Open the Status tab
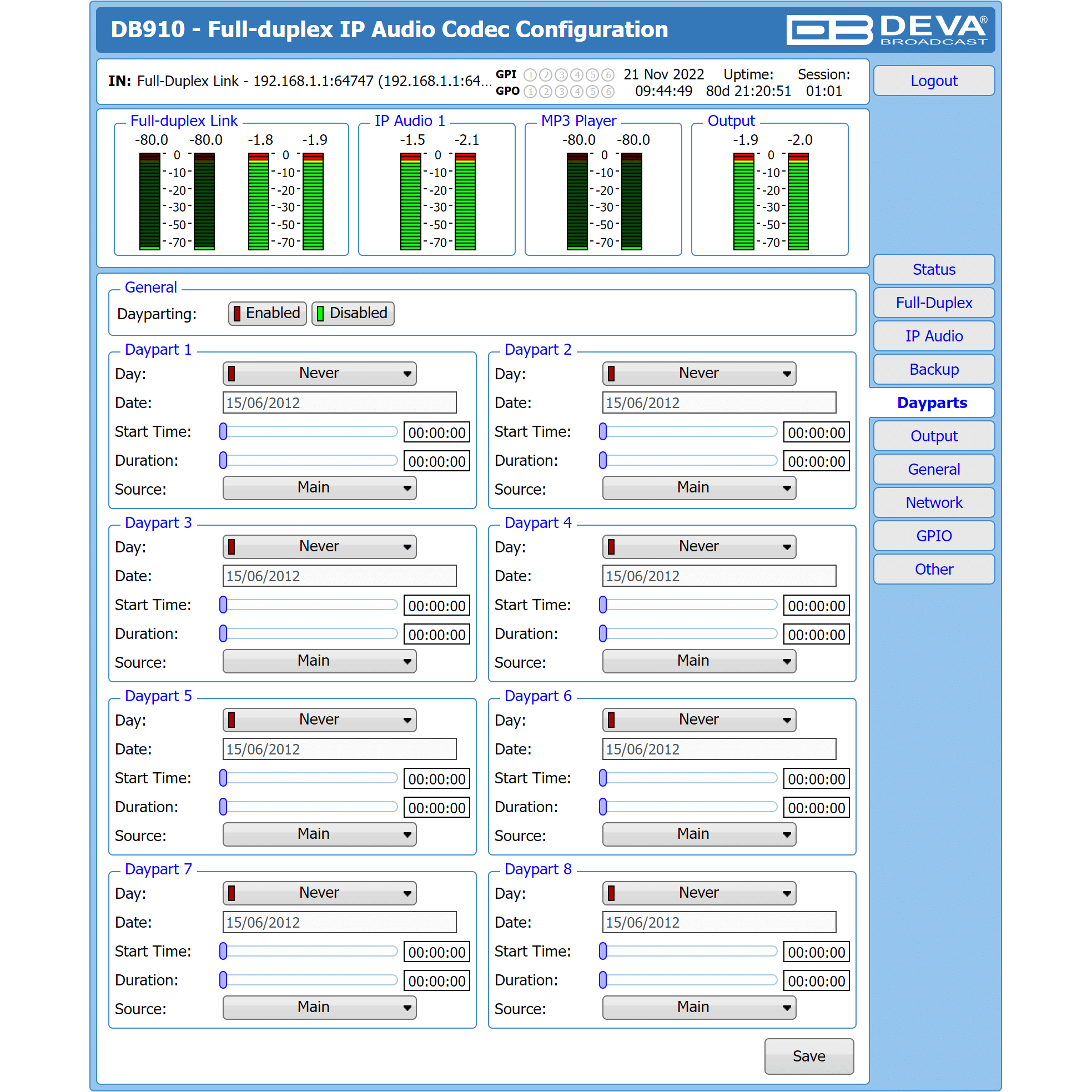 (x=934, y=270)
